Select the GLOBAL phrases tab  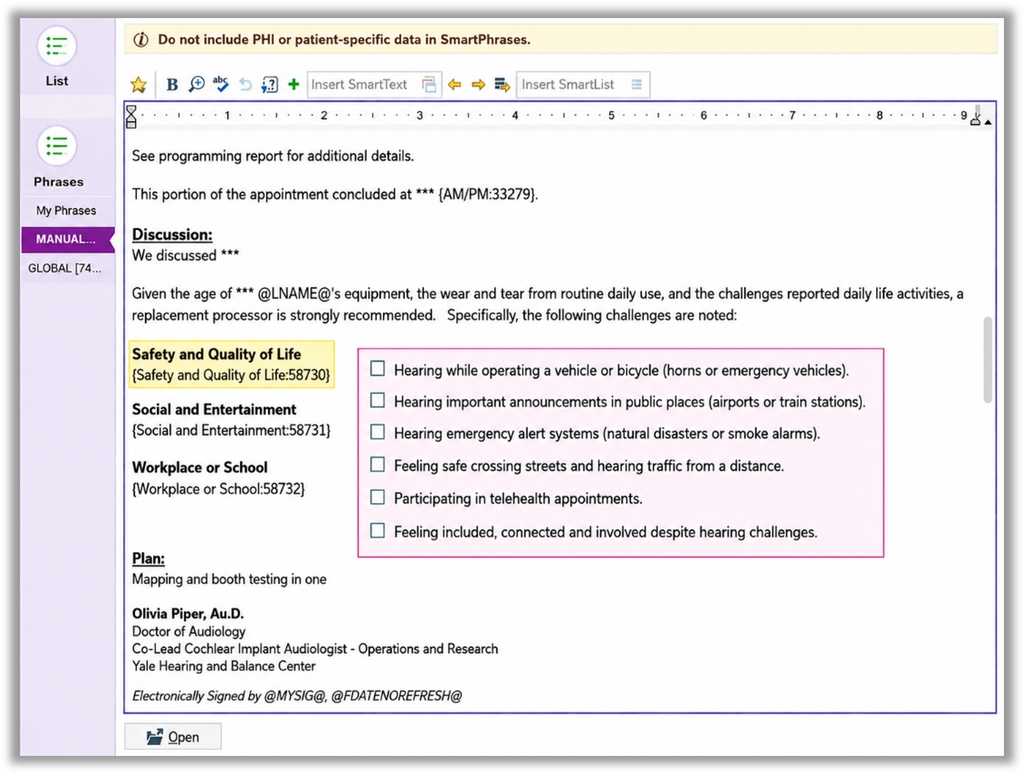(x=65, y=268)
